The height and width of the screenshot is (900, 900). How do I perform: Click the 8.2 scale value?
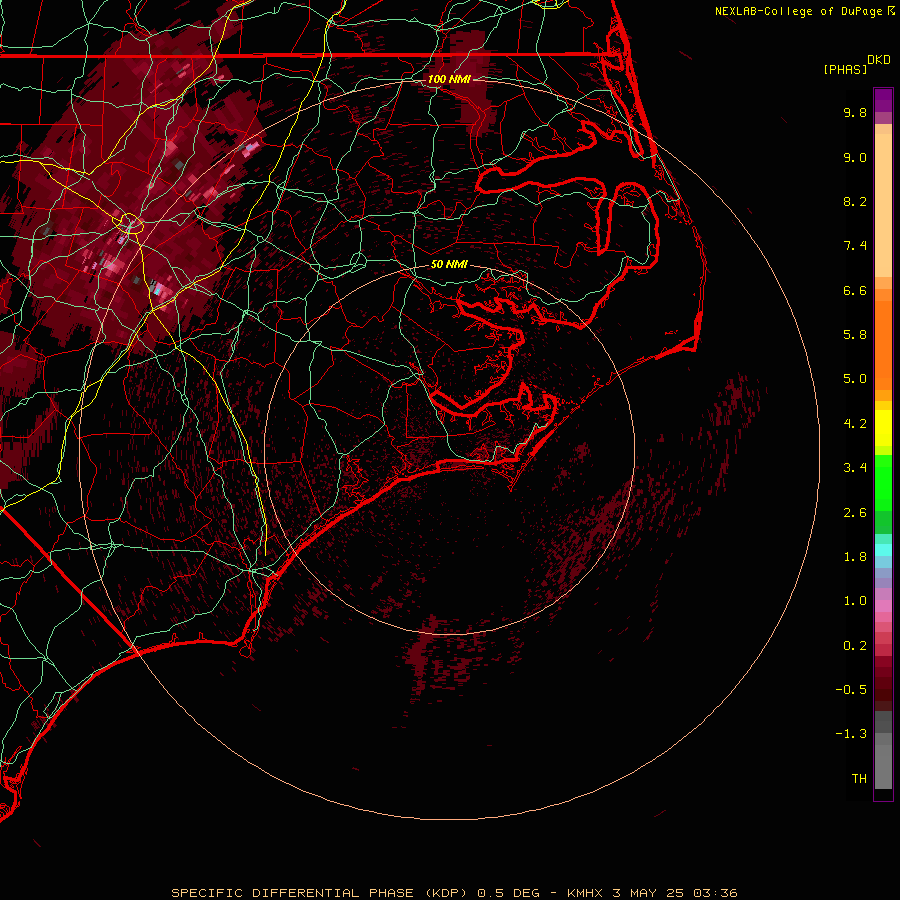point(855,201)
